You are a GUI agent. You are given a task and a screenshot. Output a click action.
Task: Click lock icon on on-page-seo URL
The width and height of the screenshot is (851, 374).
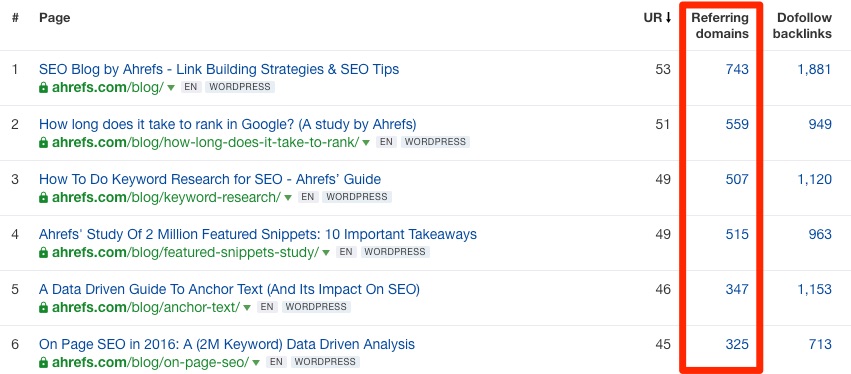point(43,362)
